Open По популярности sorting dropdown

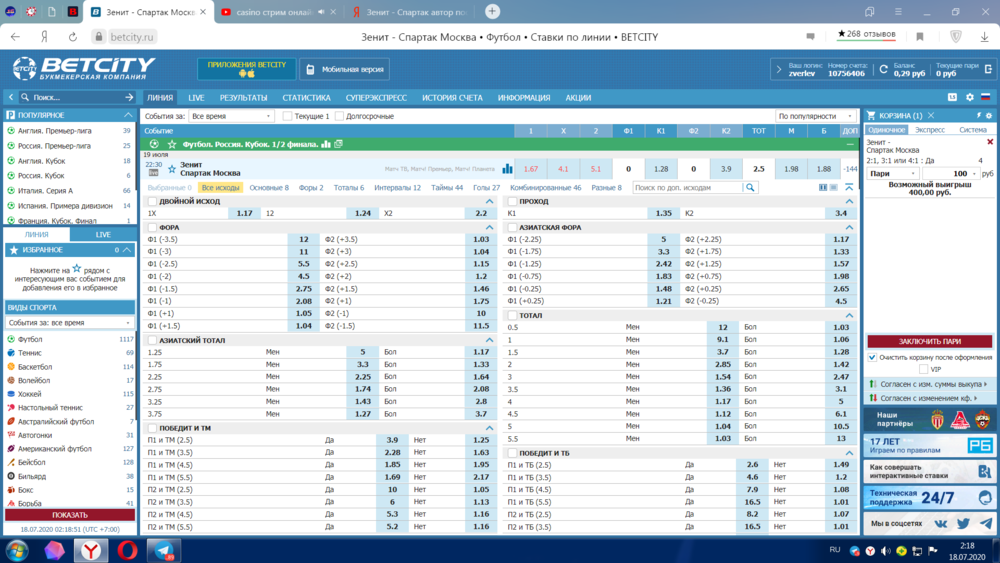click(815, 116)
